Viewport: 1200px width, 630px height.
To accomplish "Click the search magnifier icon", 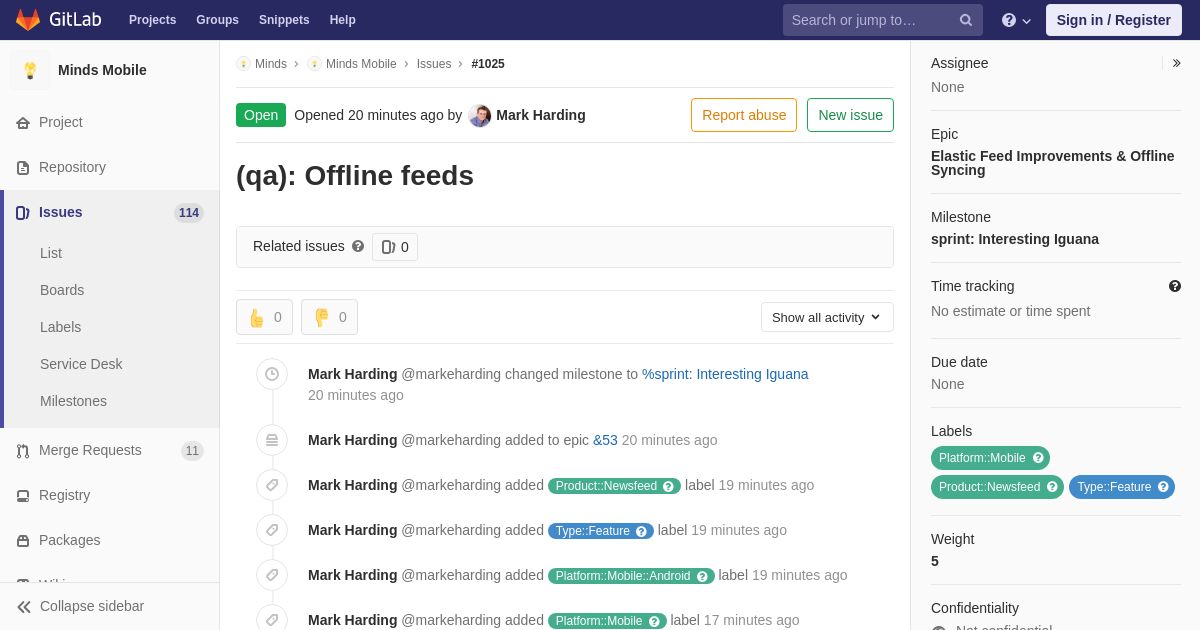I will coord(966,20).
